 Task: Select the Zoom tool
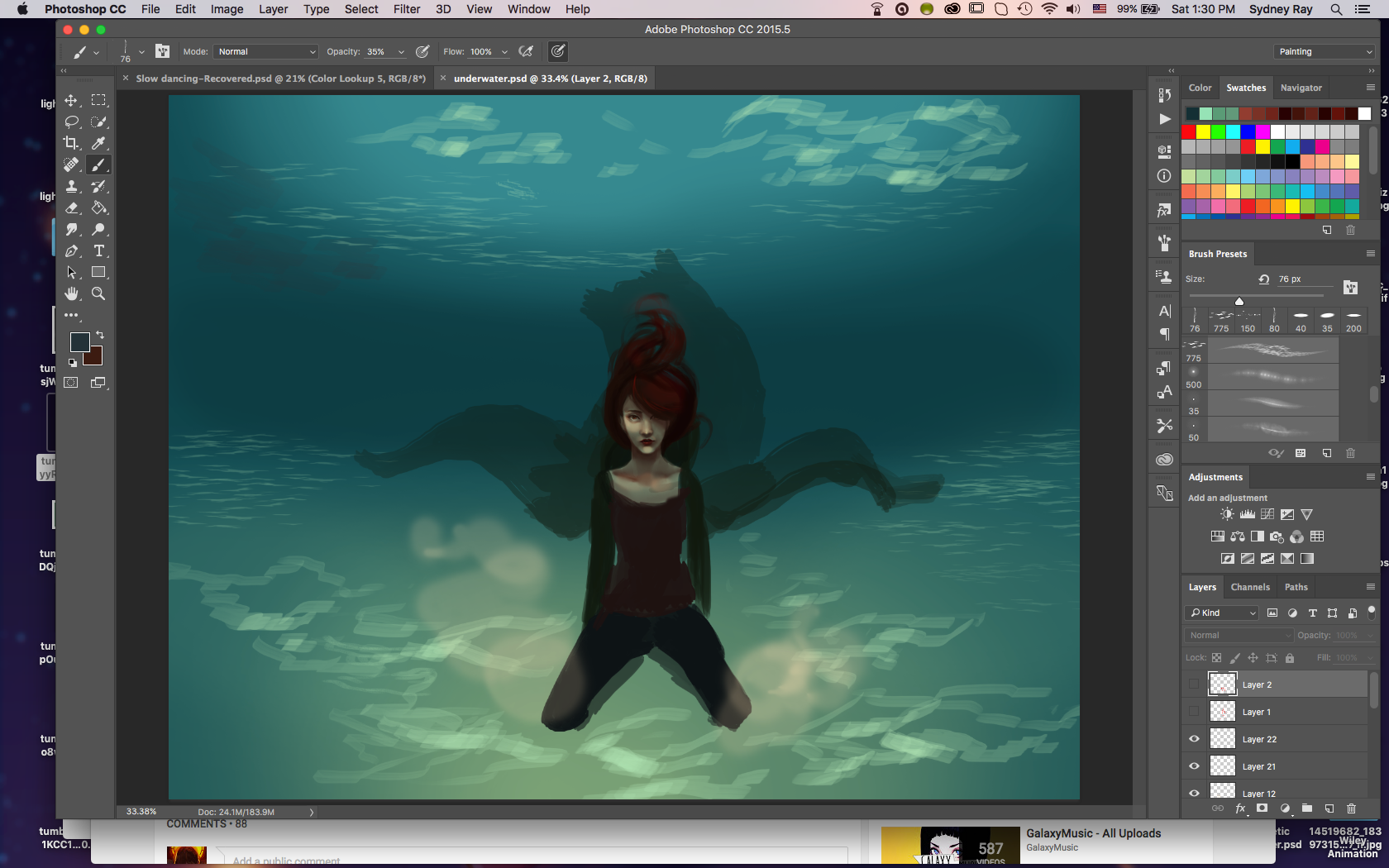click(x=98, y=293)
